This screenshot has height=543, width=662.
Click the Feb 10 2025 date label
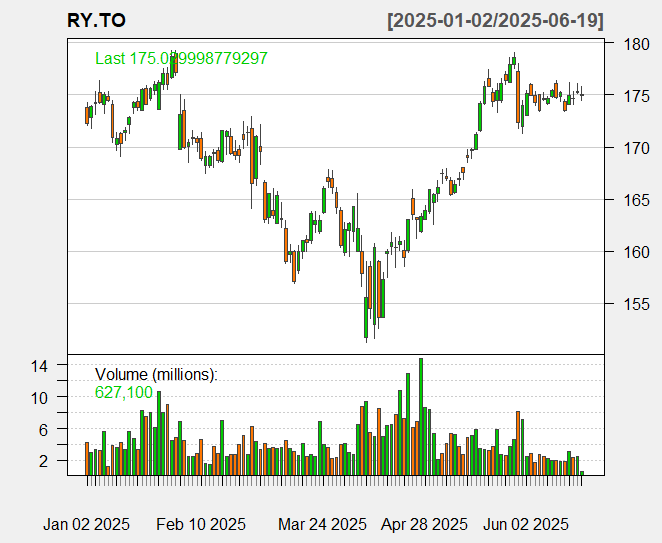coord(201,524)
